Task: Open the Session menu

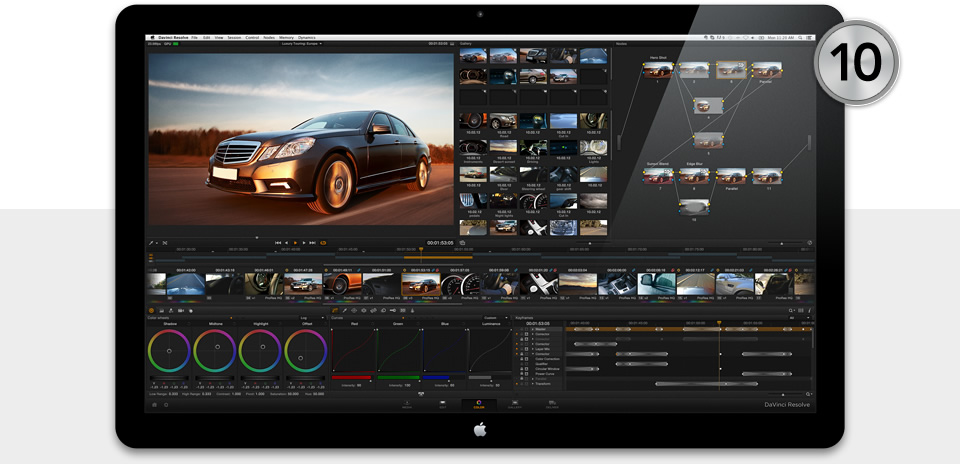Action: [233, 37]
